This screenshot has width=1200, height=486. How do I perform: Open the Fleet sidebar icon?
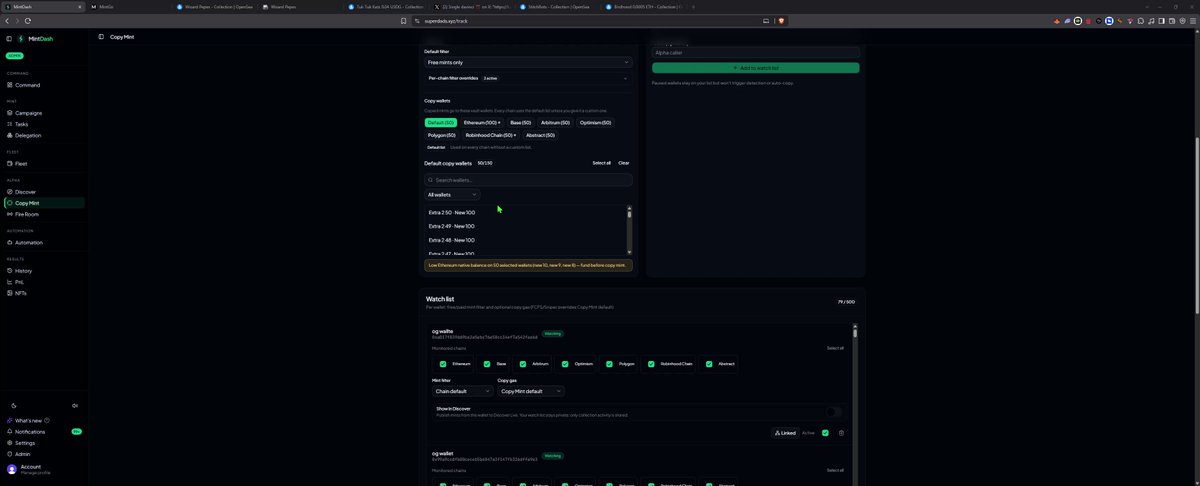(x=9, y=163)
